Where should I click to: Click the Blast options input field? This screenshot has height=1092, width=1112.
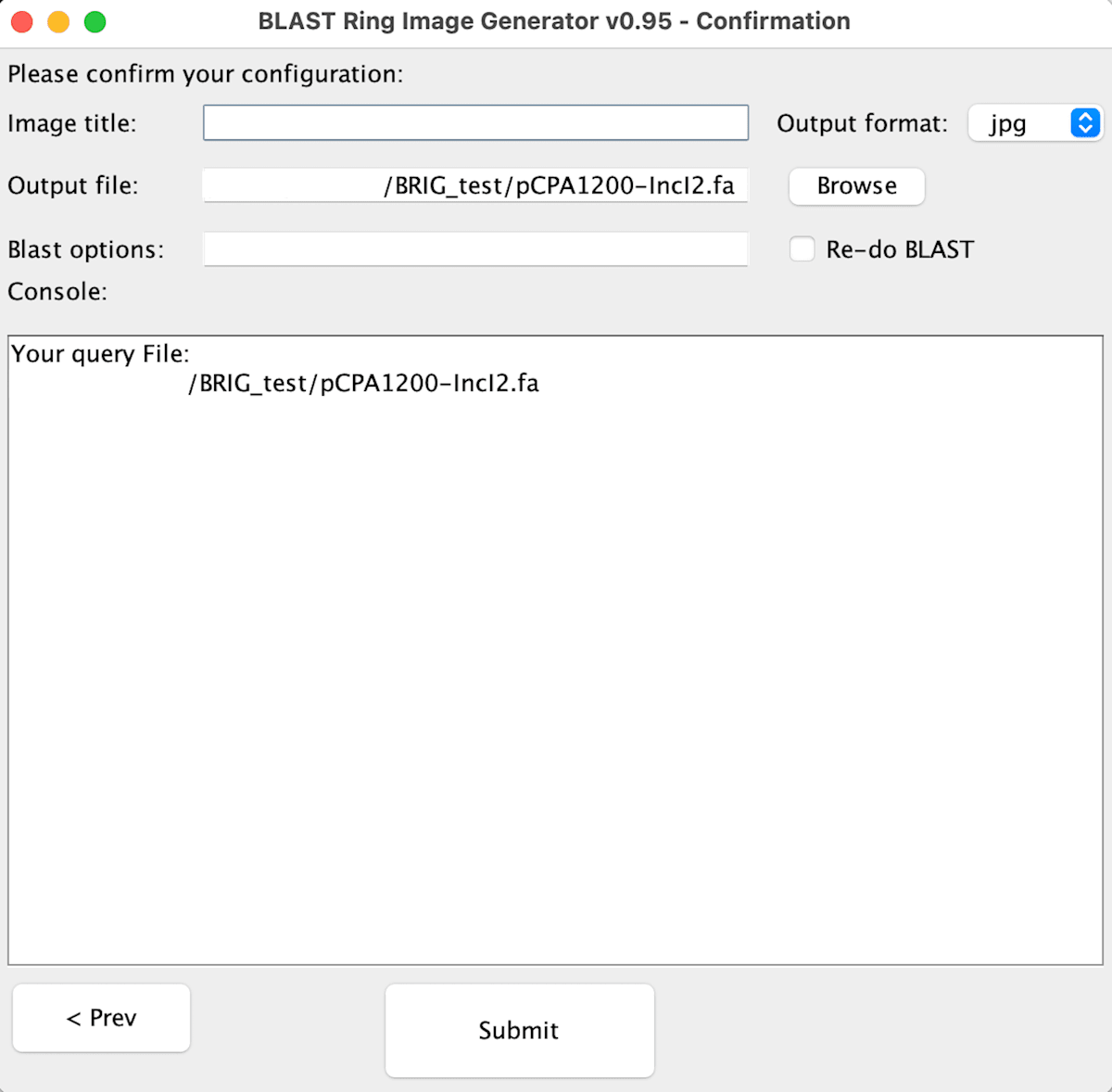(x=475, y=248)
